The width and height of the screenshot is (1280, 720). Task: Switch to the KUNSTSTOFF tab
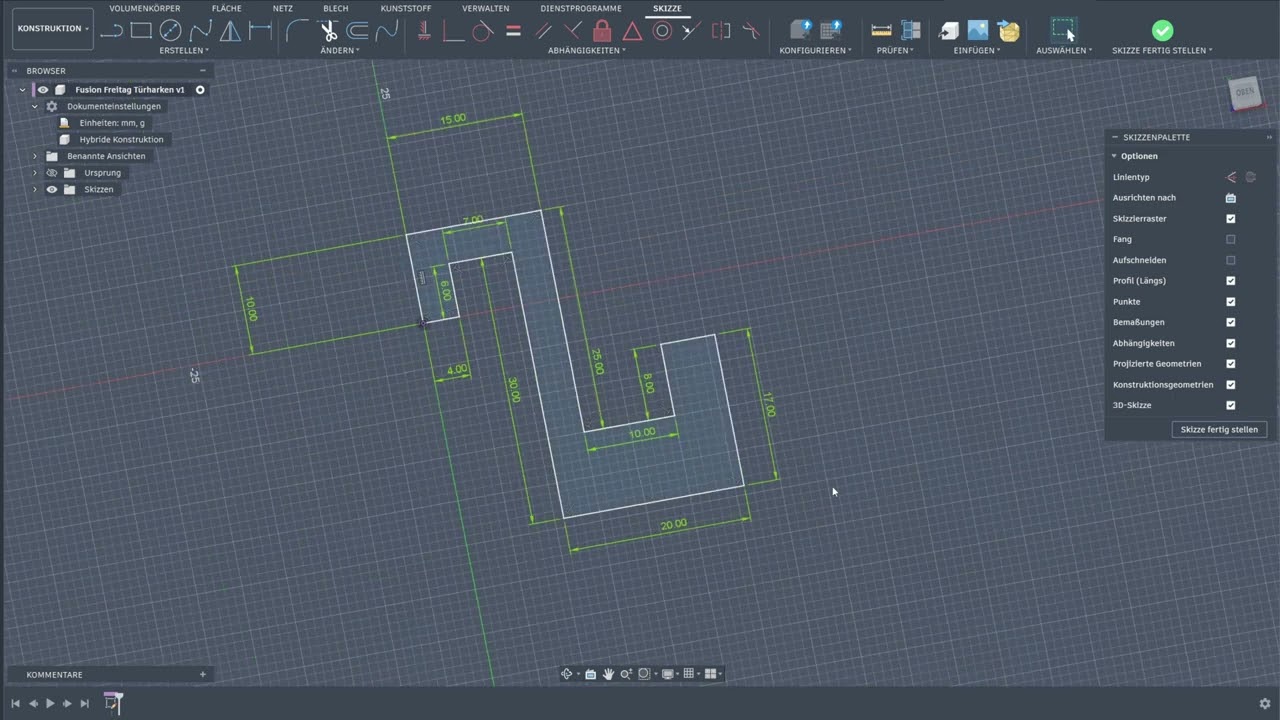coord(406,8)
